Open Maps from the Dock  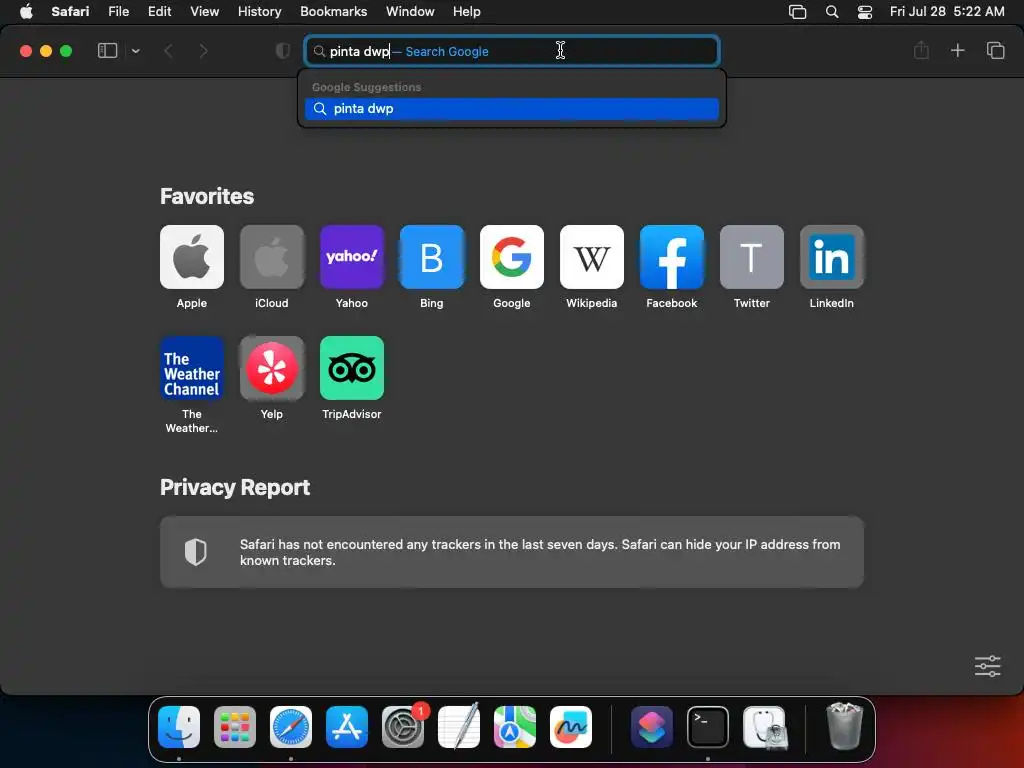(515, 727)
